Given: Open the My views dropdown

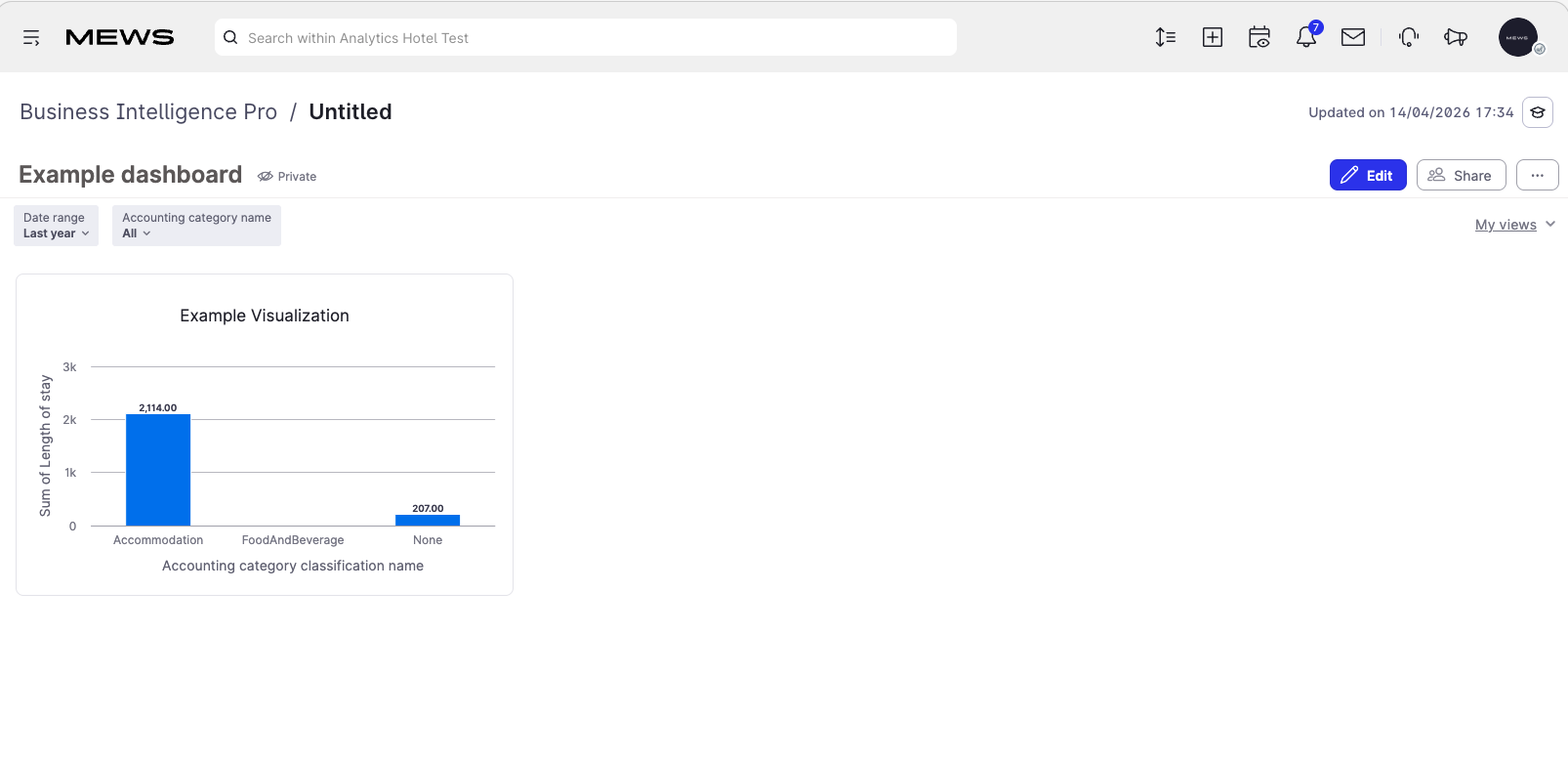Looking at the screenshot, I should click(1515, 225).
